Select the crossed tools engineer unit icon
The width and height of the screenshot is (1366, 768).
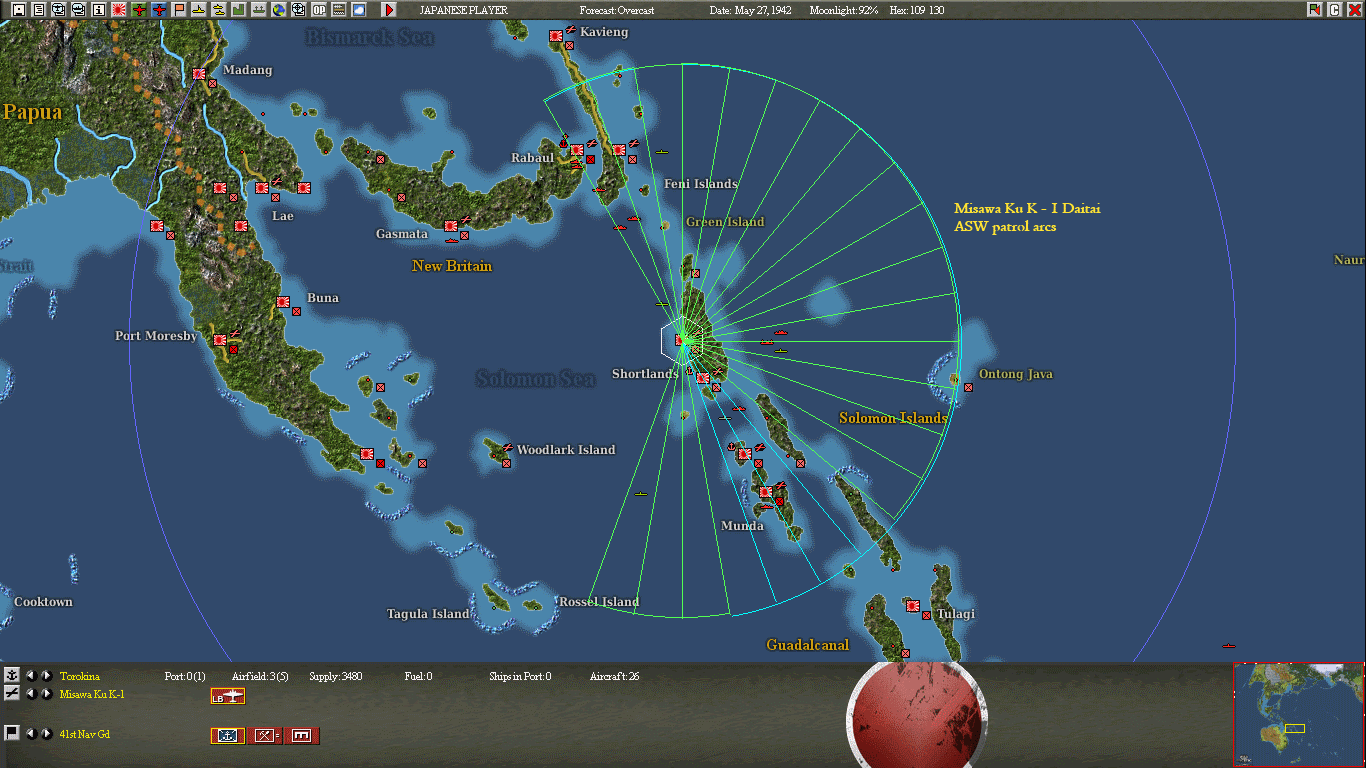point(264,736)
